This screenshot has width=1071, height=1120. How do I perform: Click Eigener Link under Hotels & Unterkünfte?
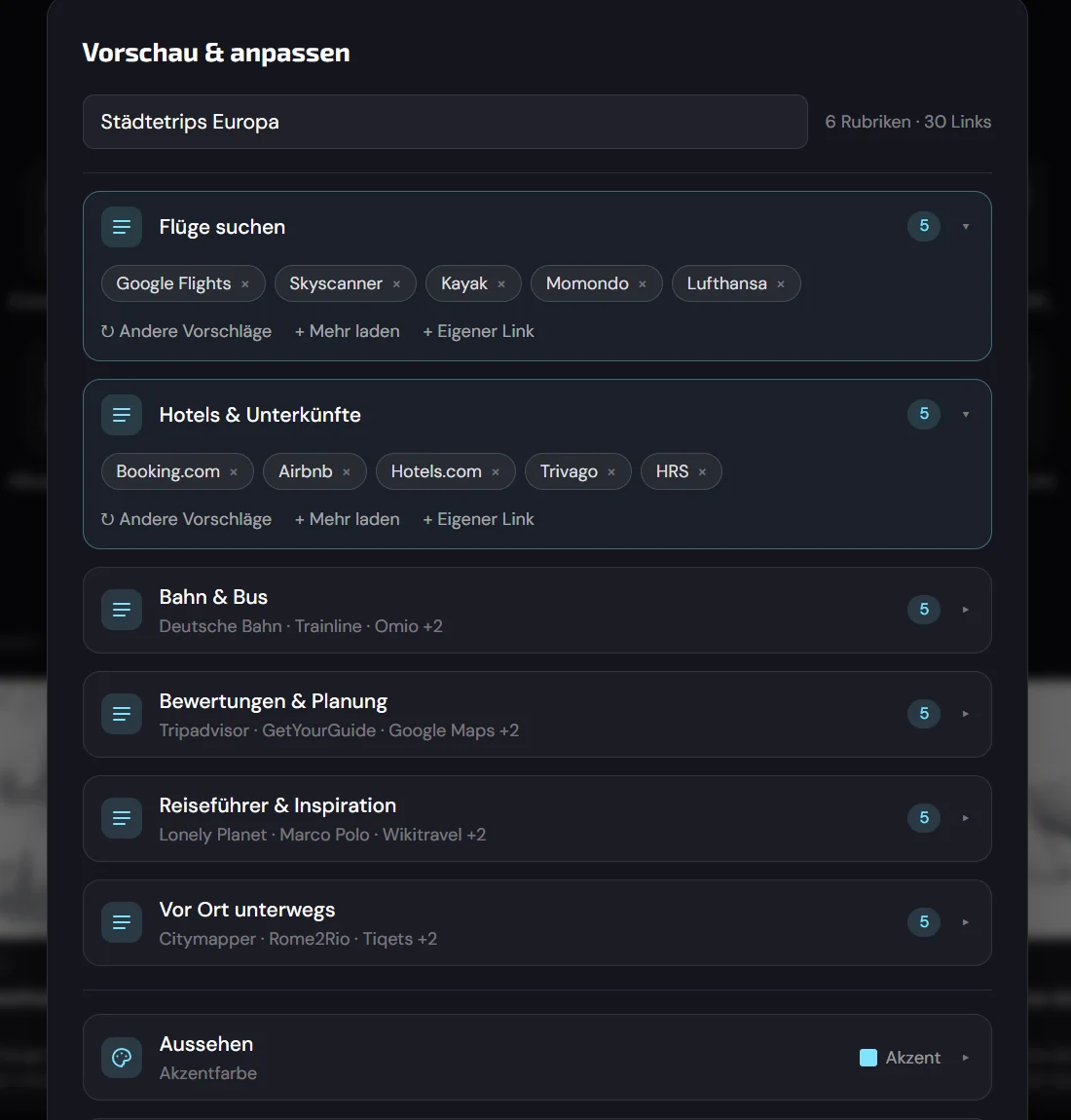point(478,519)
